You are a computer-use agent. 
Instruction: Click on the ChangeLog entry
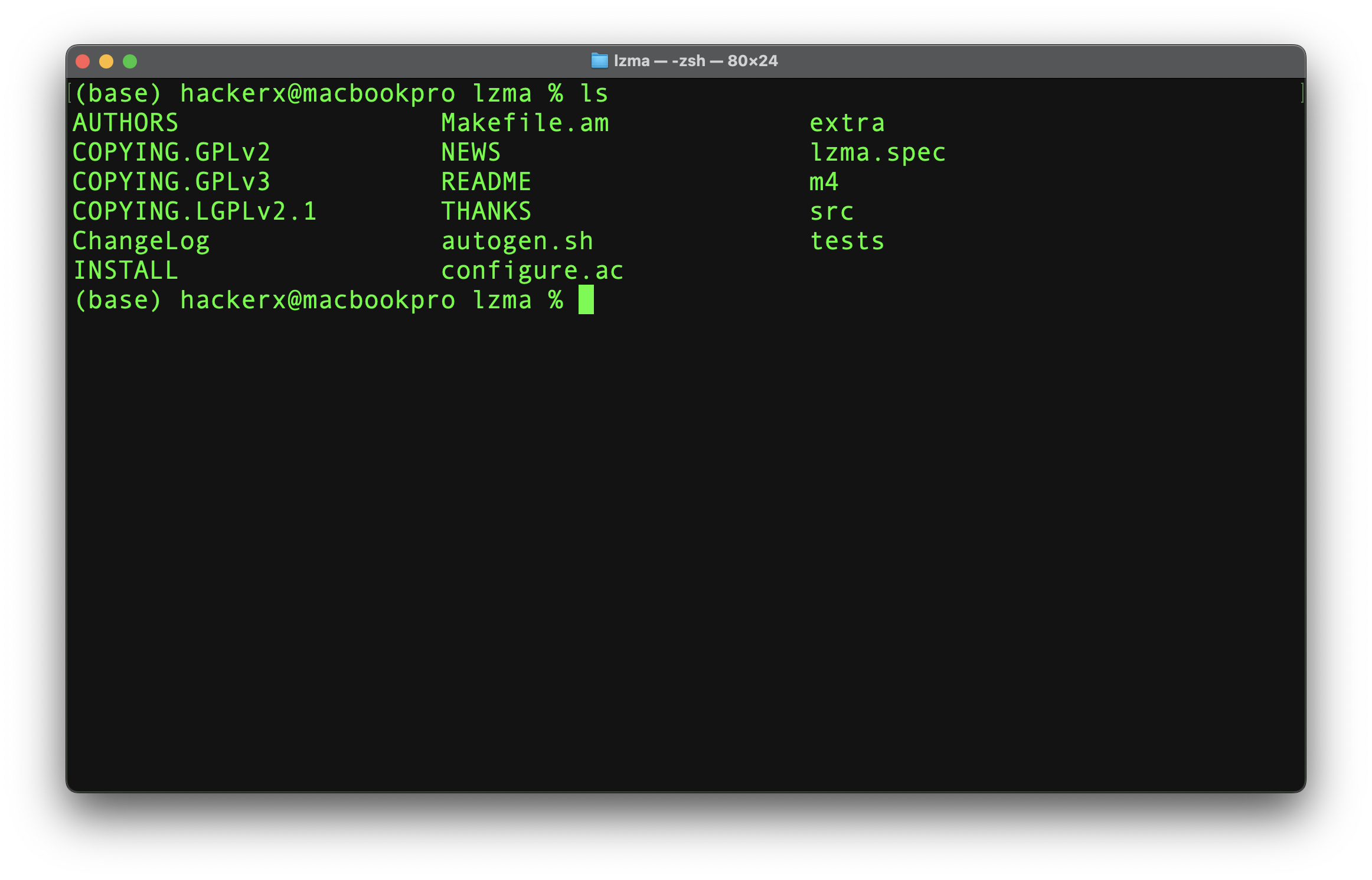pos(141,242)
